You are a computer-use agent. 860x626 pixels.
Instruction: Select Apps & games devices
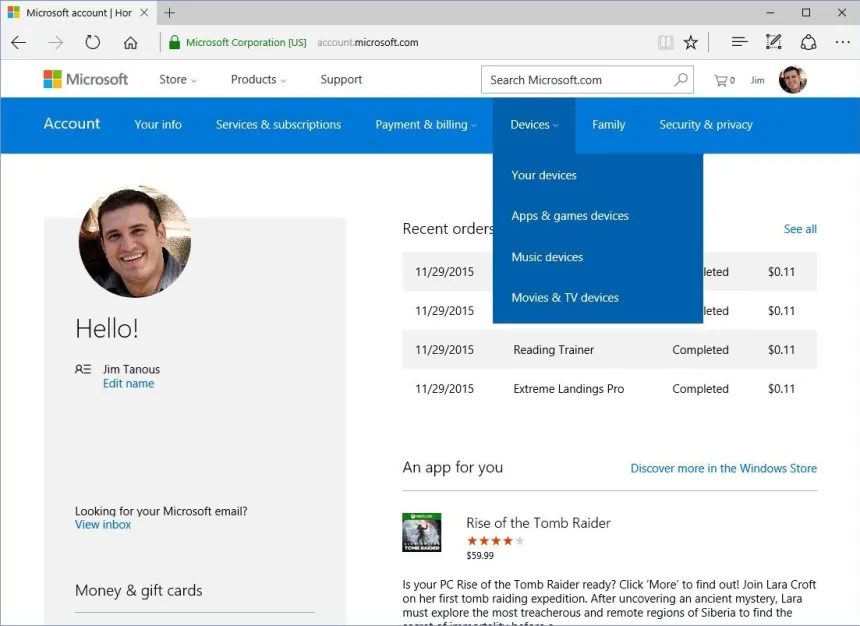[x=570, y=216]
